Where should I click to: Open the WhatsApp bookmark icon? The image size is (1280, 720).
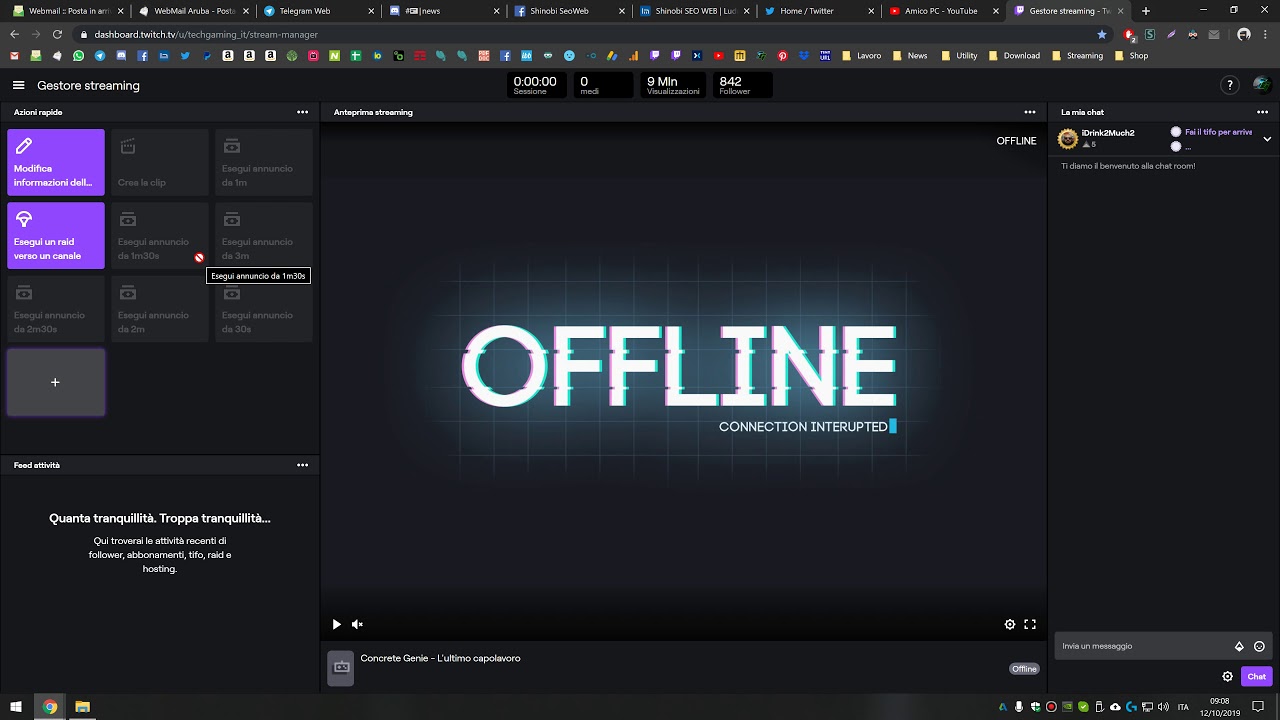[79, 56]
